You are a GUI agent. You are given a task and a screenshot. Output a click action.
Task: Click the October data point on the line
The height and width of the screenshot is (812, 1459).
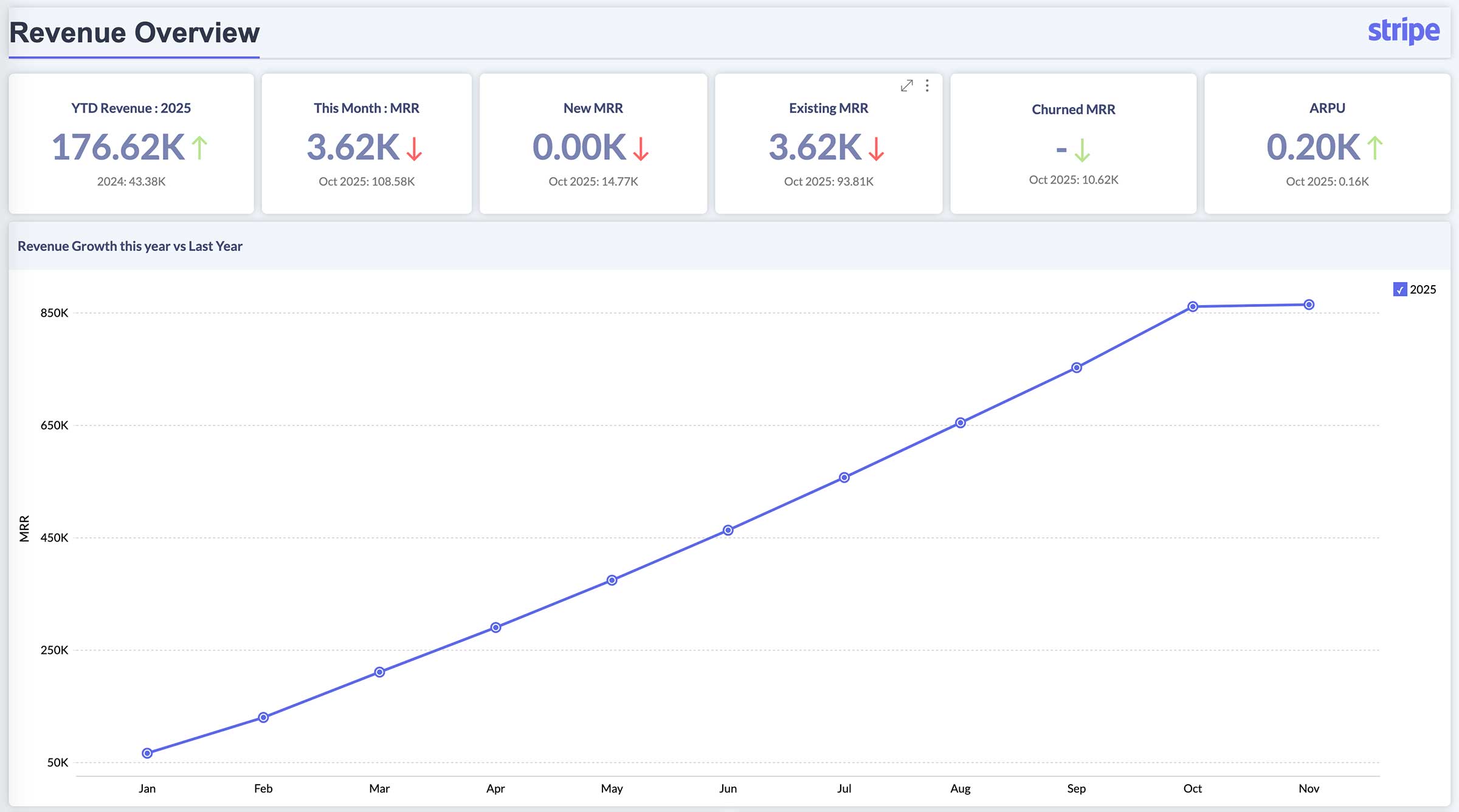click(1193, 306)
